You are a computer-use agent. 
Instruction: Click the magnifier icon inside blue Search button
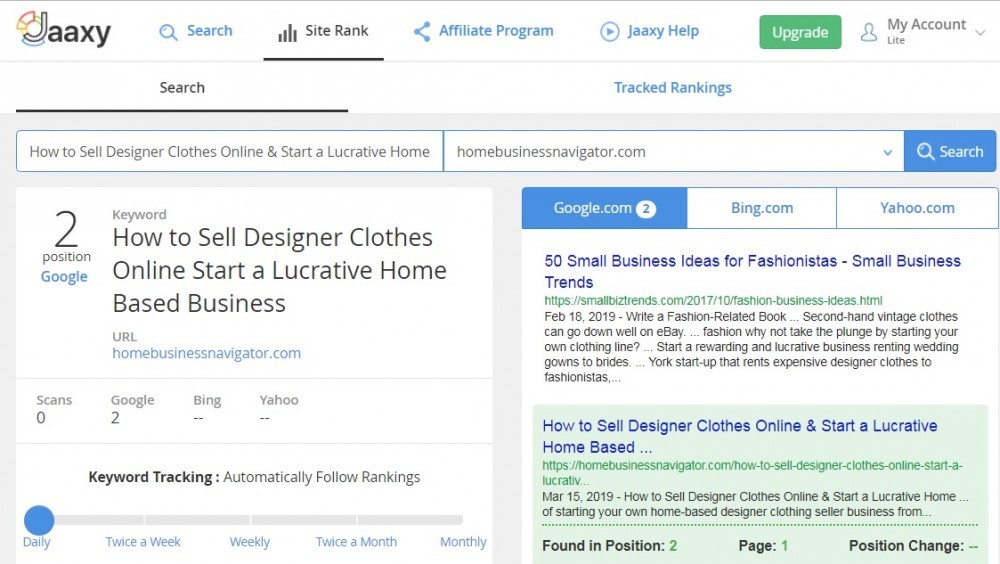coord(925,151)
